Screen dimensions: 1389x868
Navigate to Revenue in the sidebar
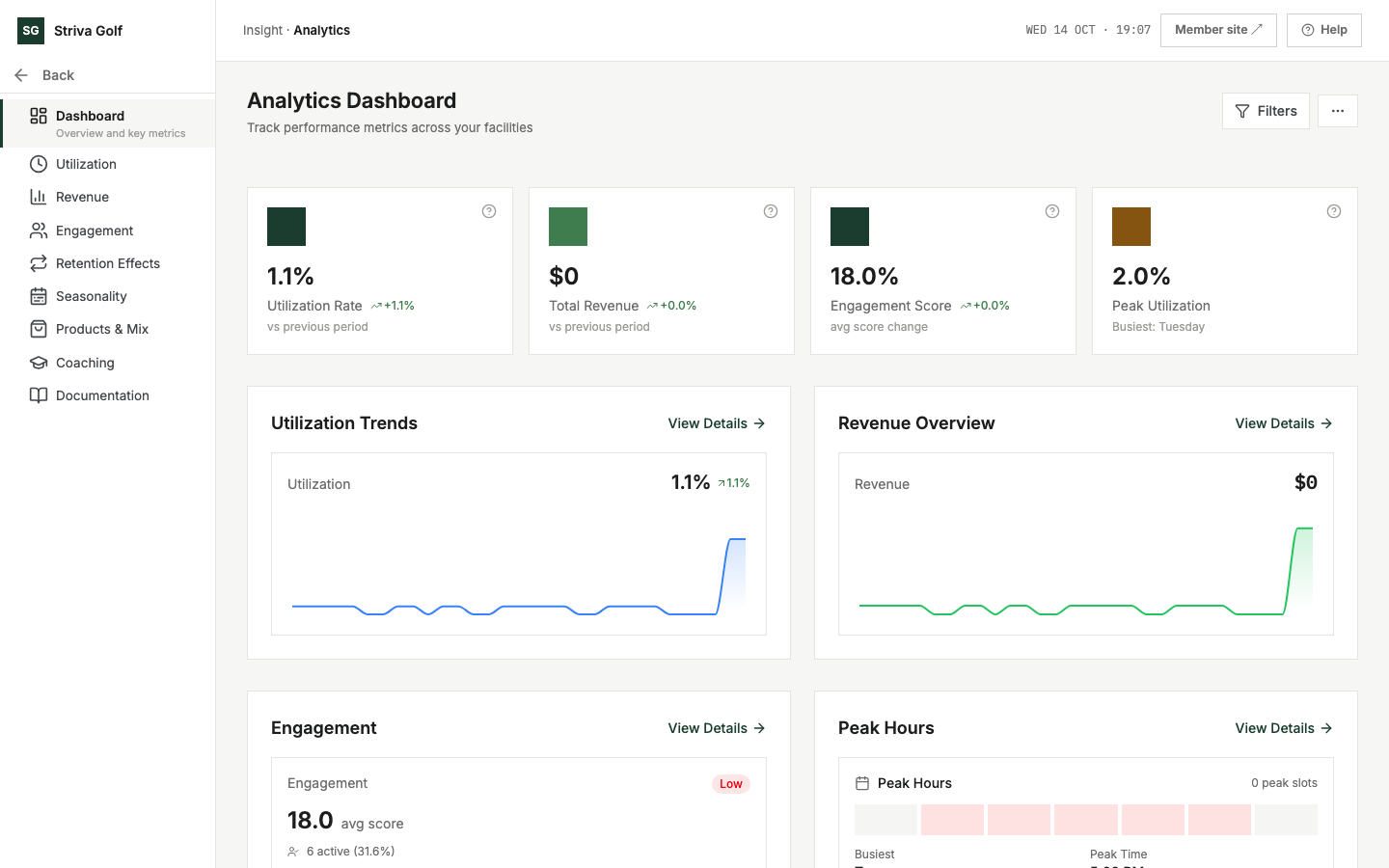tap(108, 197)
